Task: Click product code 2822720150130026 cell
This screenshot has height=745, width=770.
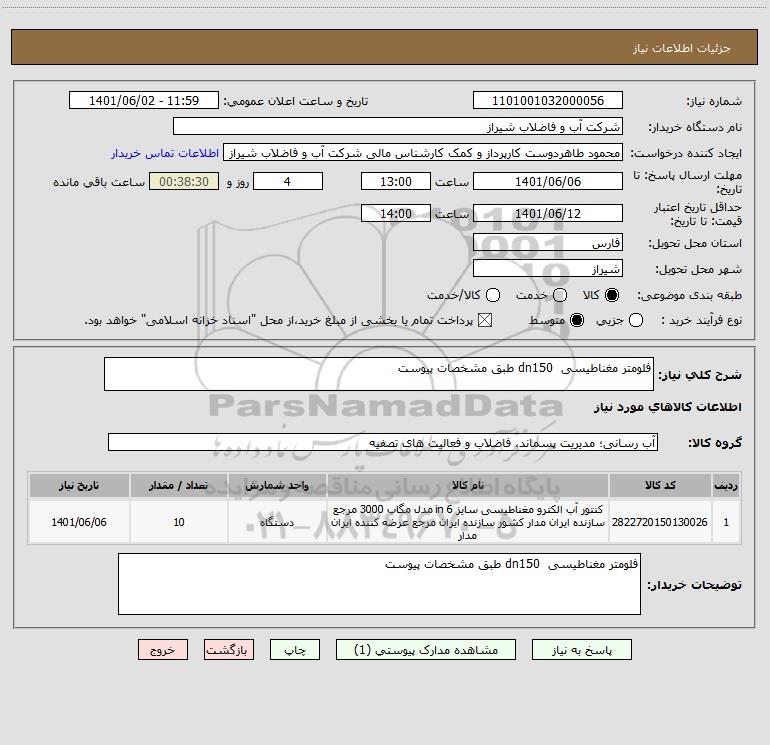Action: point(660,522)
